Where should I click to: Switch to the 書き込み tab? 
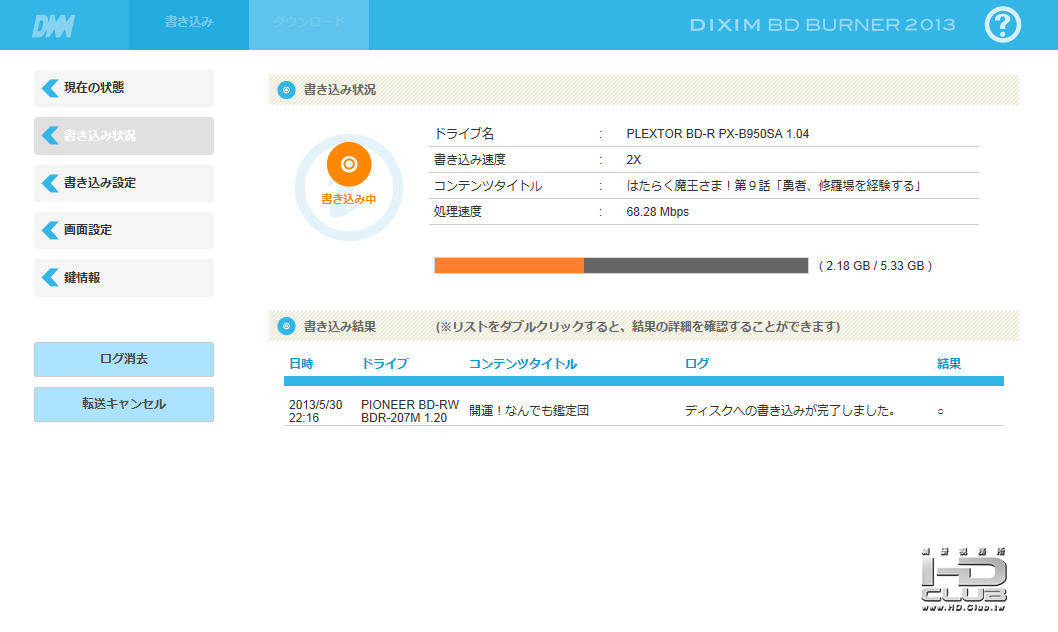(189, 25)
